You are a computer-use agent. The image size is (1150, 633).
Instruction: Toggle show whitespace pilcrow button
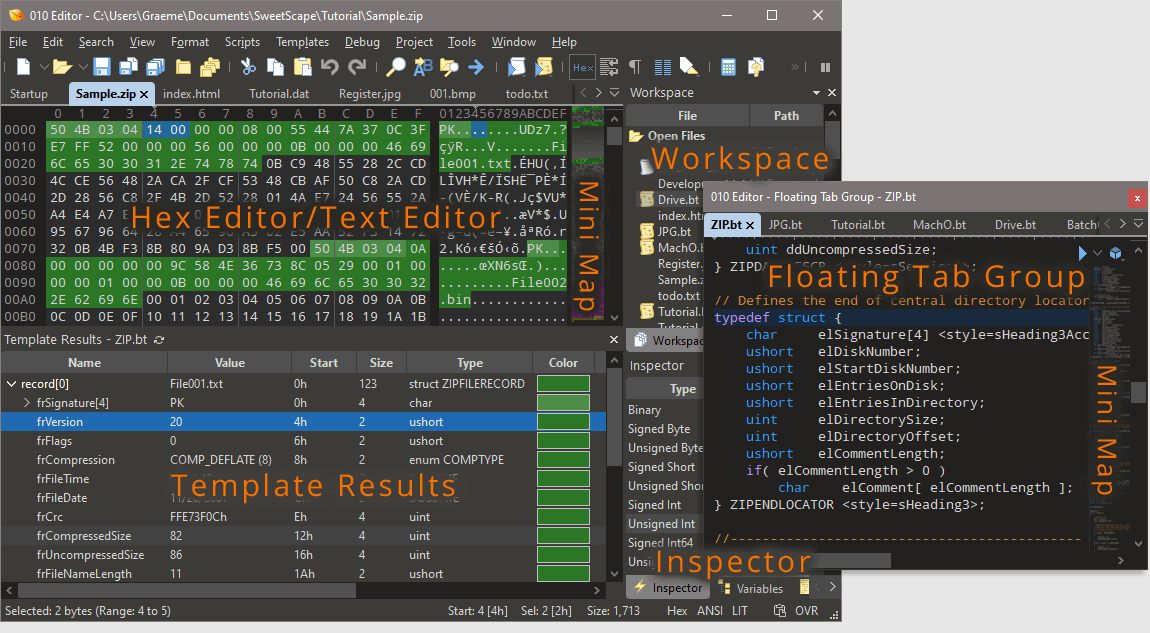(634, 67)
